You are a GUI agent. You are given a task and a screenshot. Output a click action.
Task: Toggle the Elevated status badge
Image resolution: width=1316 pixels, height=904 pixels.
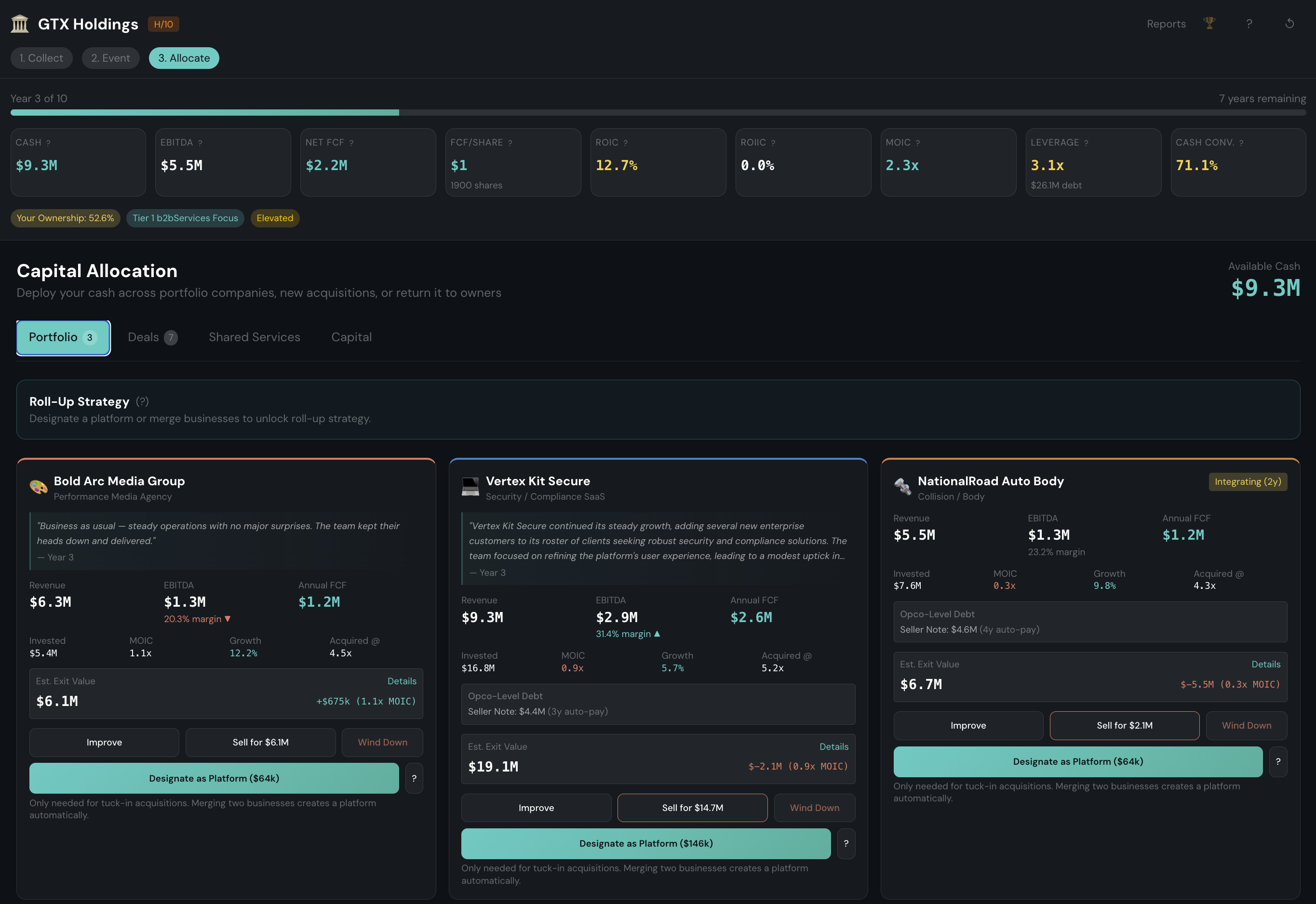275,218
